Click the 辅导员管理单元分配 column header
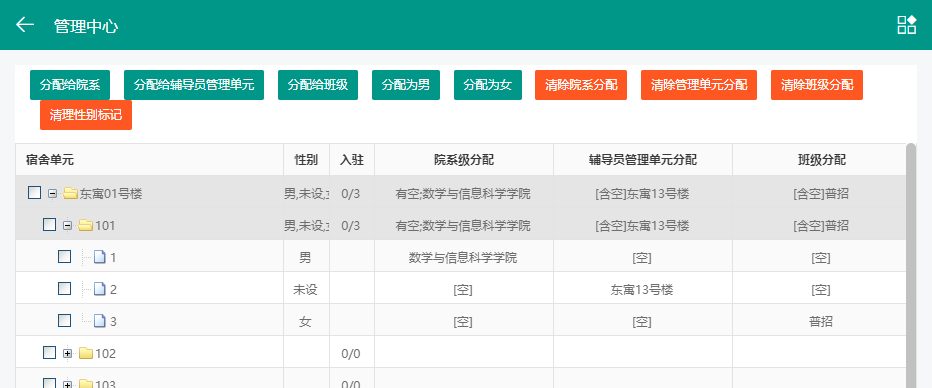932x388 pixels. 643,160
